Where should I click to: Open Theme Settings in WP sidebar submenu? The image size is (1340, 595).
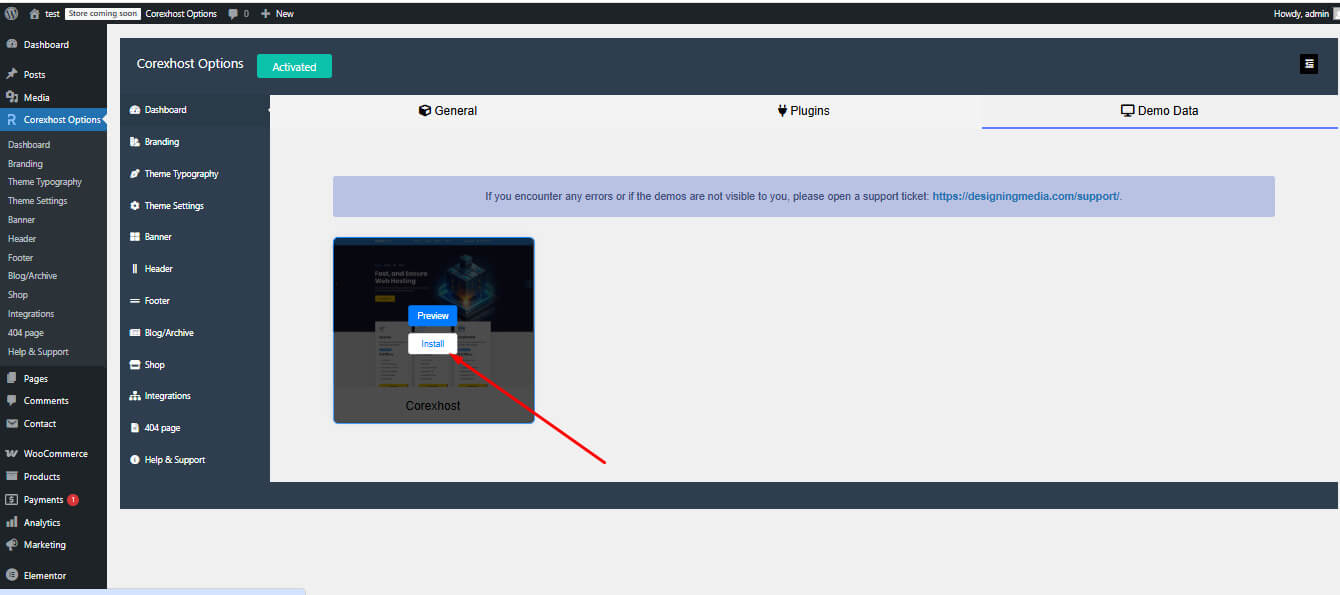(x=38, y=201)
